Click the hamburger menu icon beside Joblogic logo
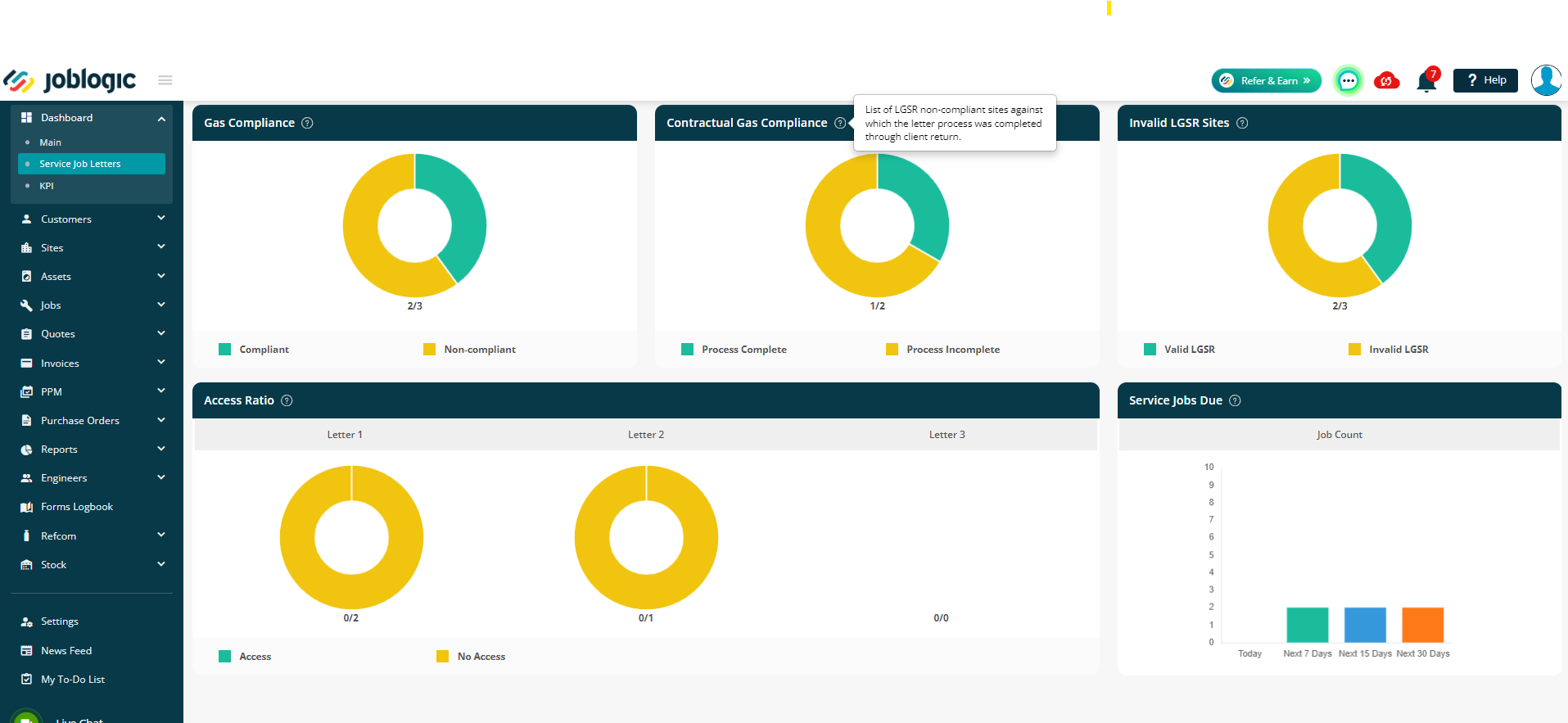The width and height of the screenshot is (1568, 723). click(165, 80)
